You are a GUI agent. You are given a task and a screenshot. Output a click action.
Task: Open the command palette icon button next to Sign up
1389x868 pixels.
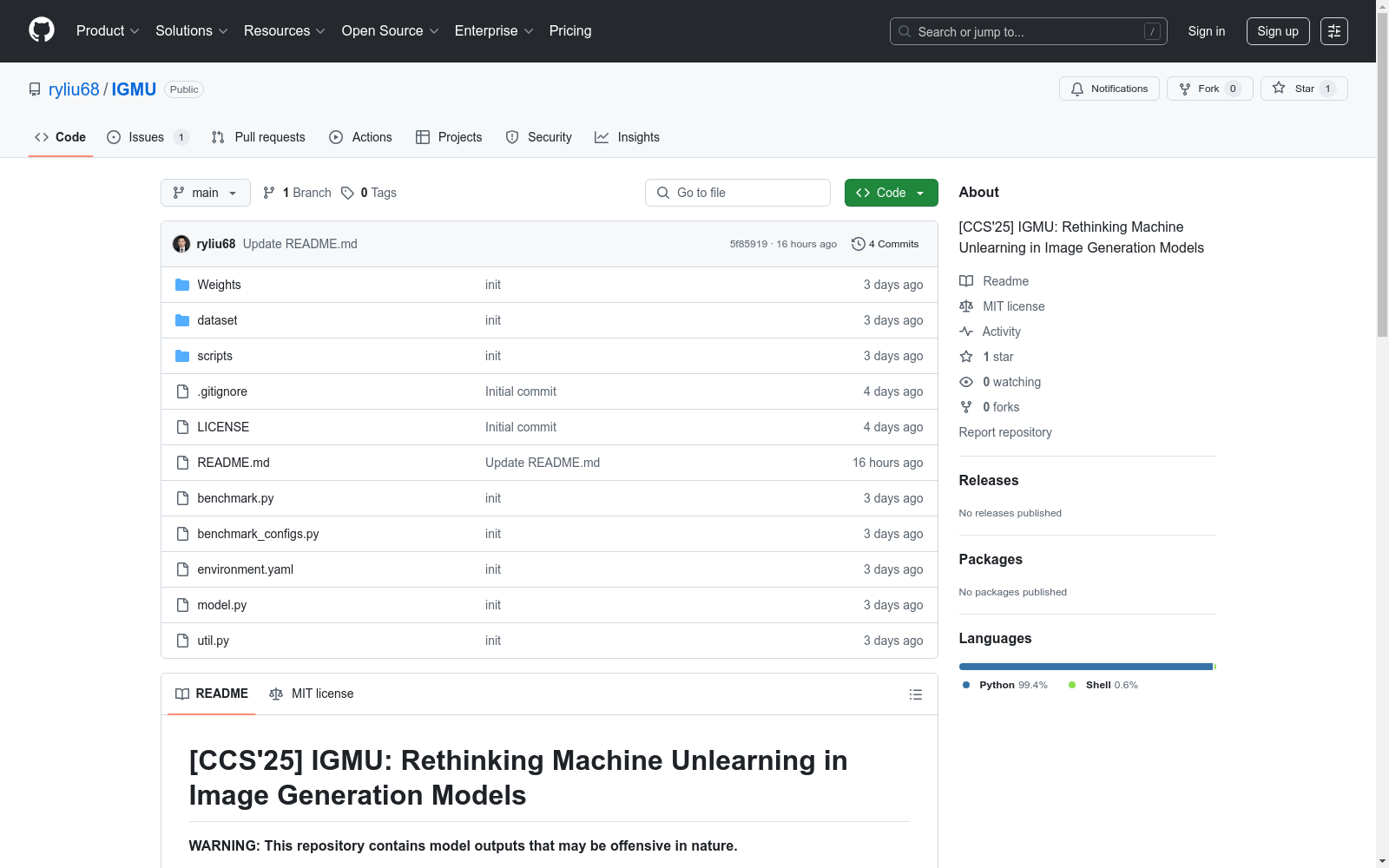(1334, 31)
